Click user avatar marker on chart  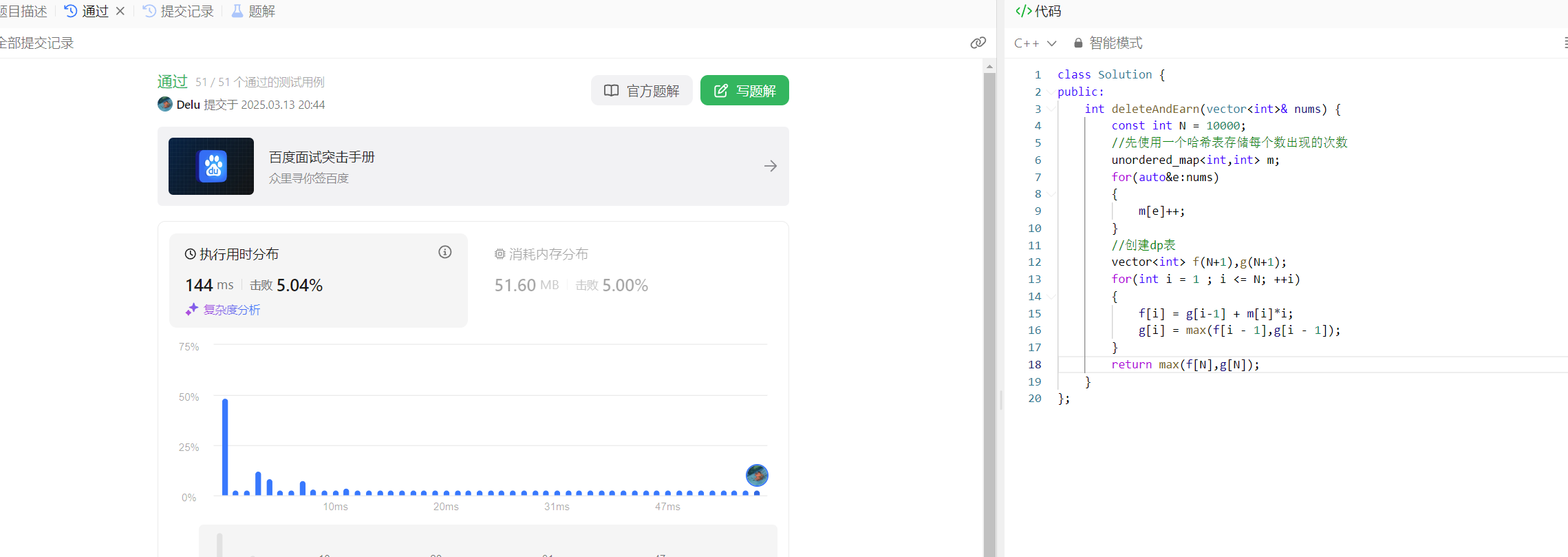[757, 475]
